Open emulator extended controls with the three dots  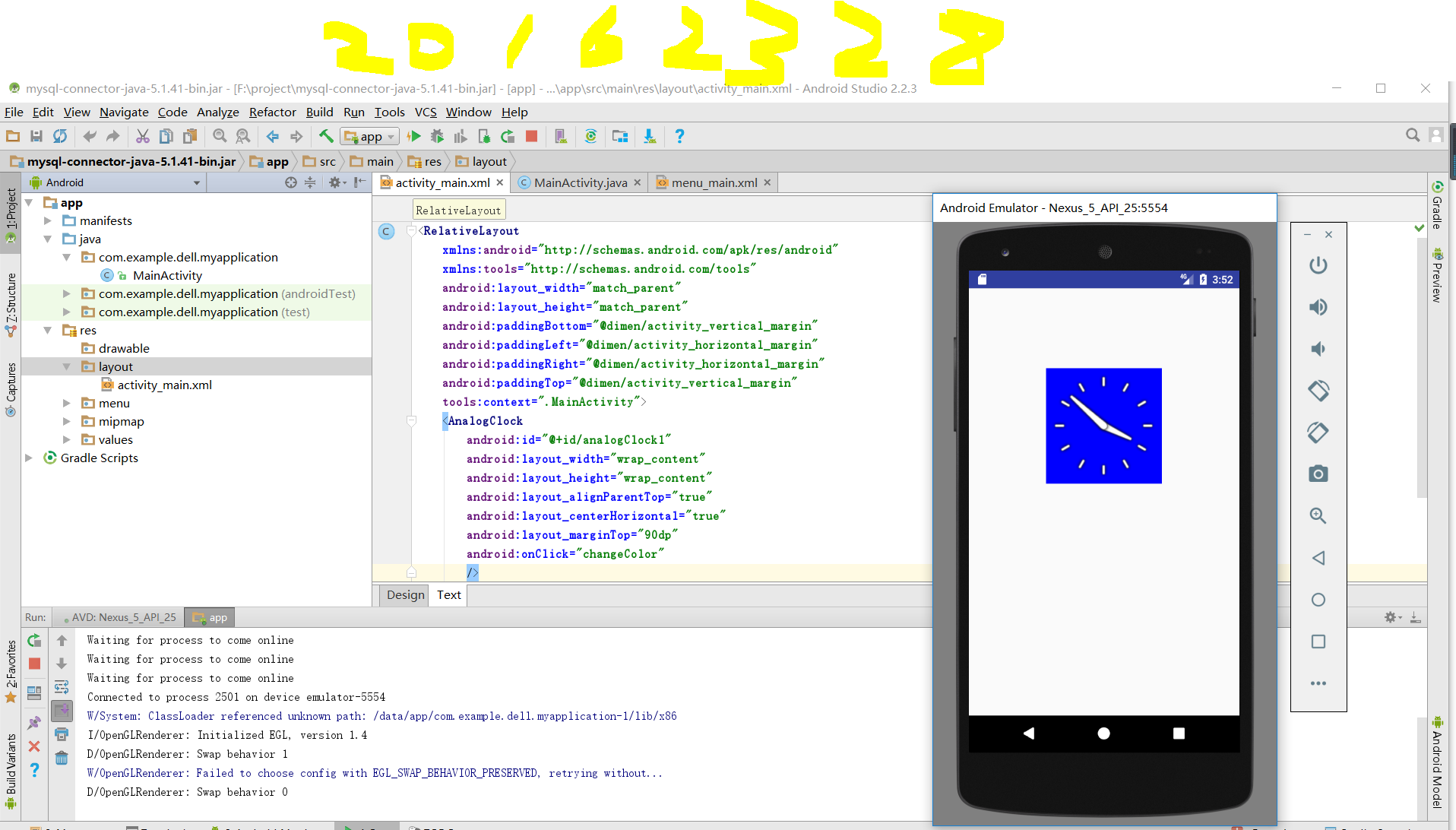(1318, 683)
